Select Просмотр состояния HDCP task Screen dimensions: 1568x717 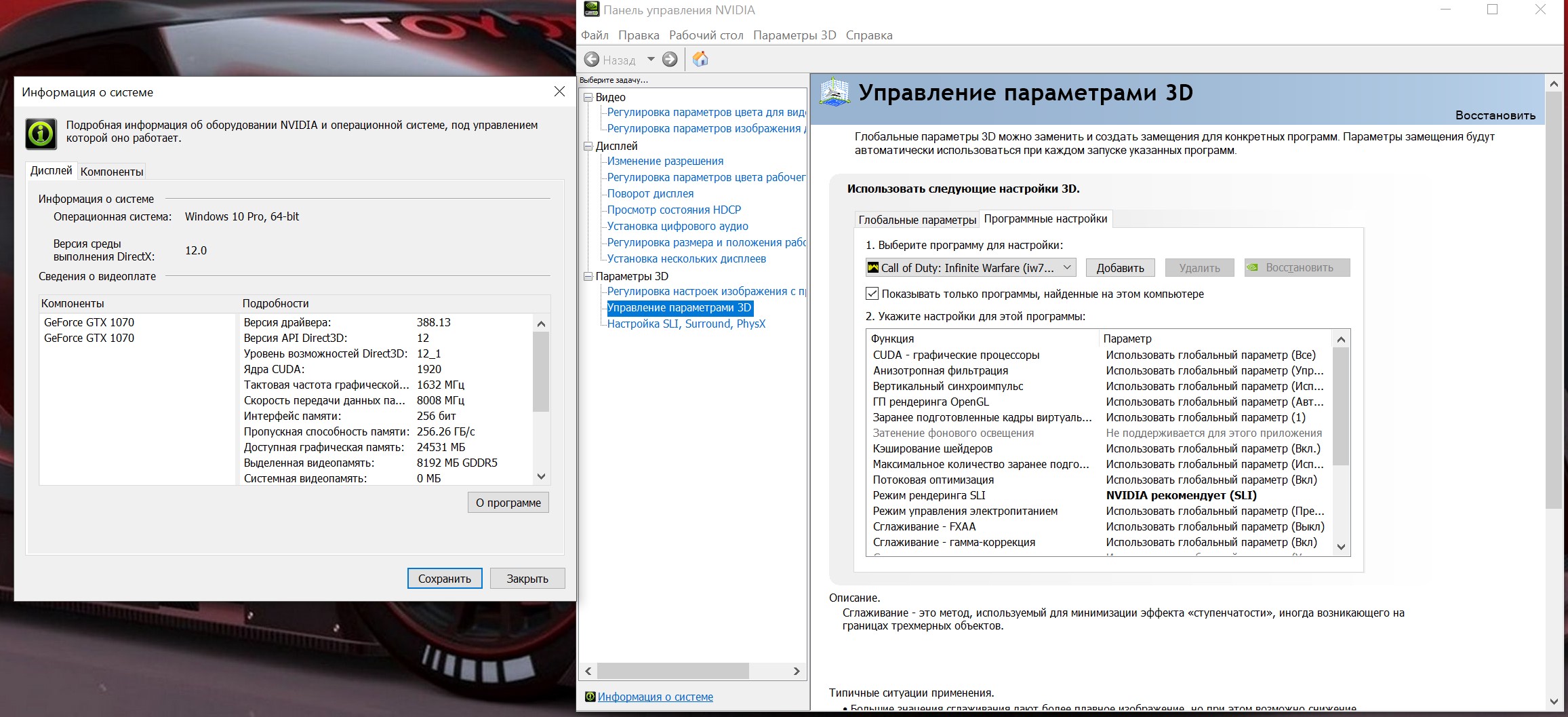pyautogui.click(x=674, y=210)
